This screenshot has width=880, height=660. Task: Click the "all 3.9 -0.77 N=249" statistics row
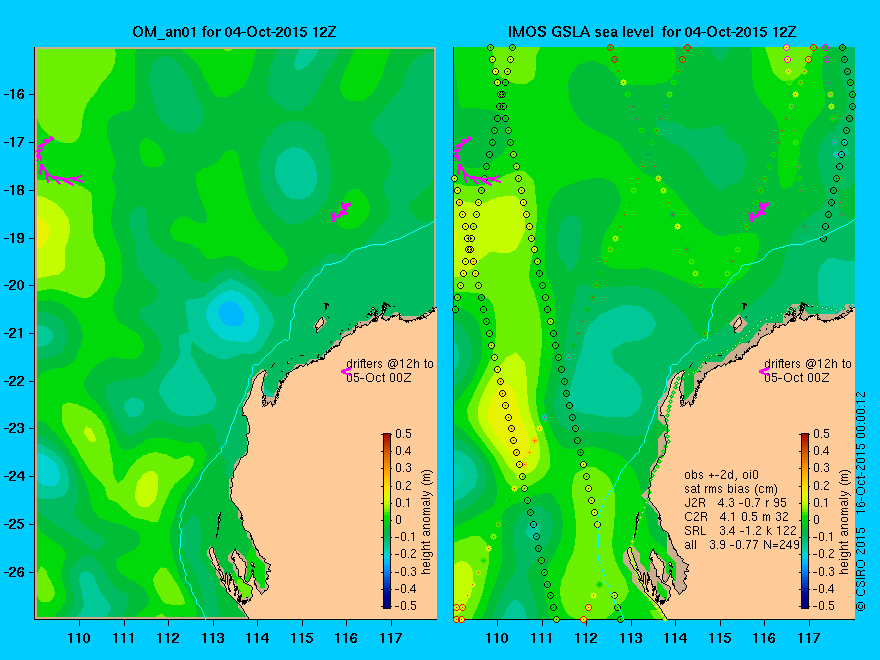[x=742, y=544]
